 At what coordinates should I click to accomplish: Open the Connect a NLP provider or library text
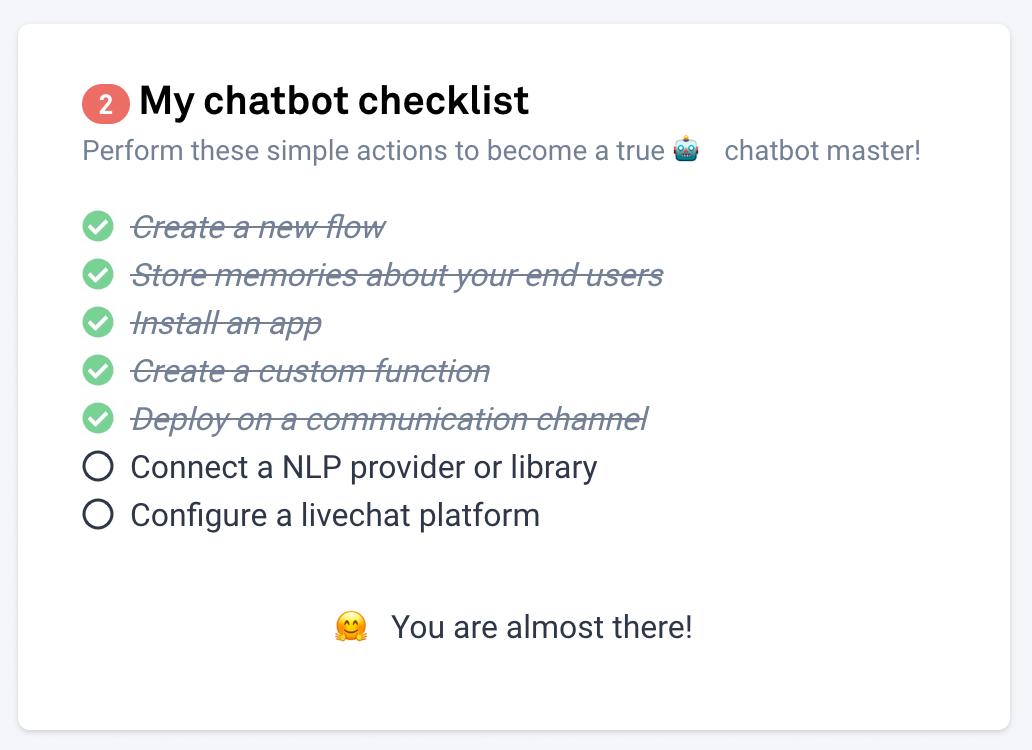point(364,467)
